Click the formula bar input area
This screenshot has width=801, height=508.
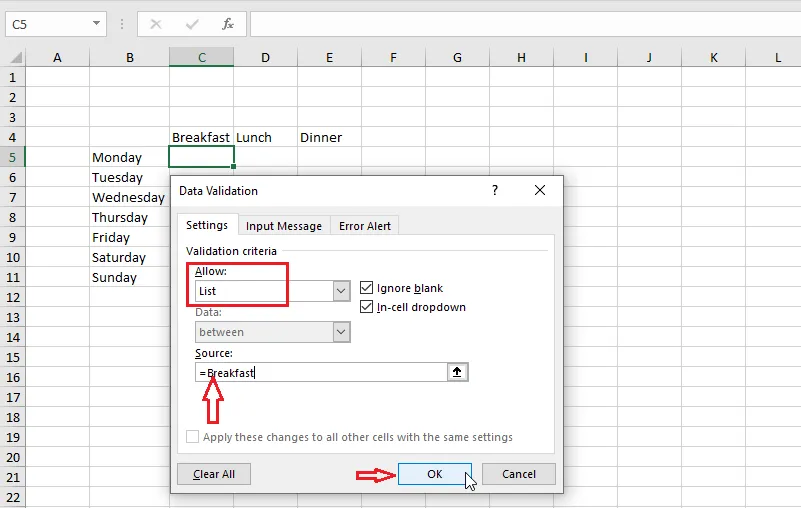pyautogui.click(x=525, y=24)
